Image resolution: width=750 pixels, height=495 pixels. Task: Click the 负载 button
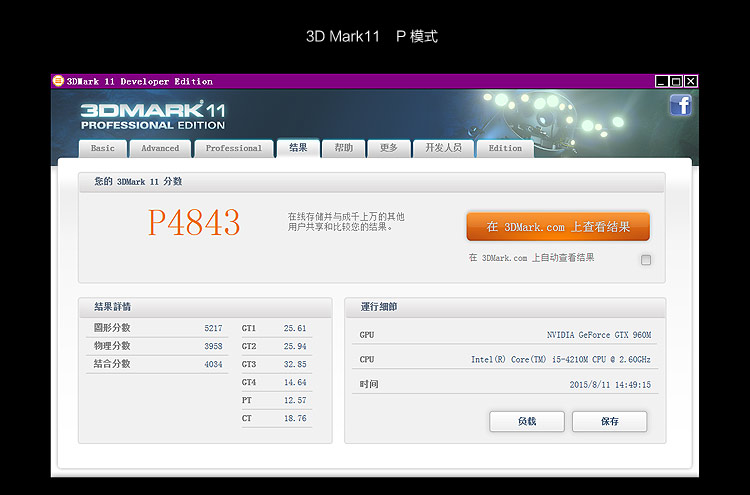click(527, 421)
